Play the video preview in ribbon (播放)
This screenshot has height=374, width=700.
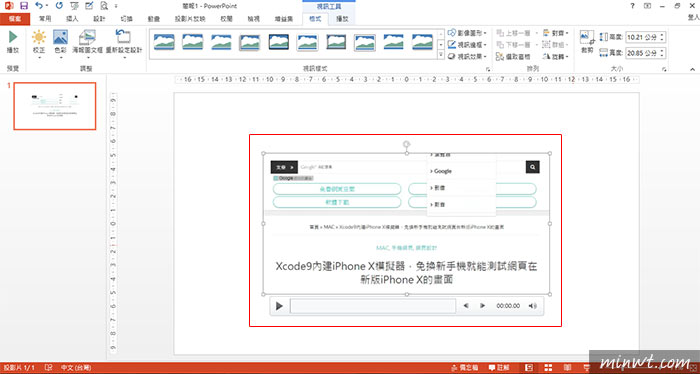(x=13, y=43)
